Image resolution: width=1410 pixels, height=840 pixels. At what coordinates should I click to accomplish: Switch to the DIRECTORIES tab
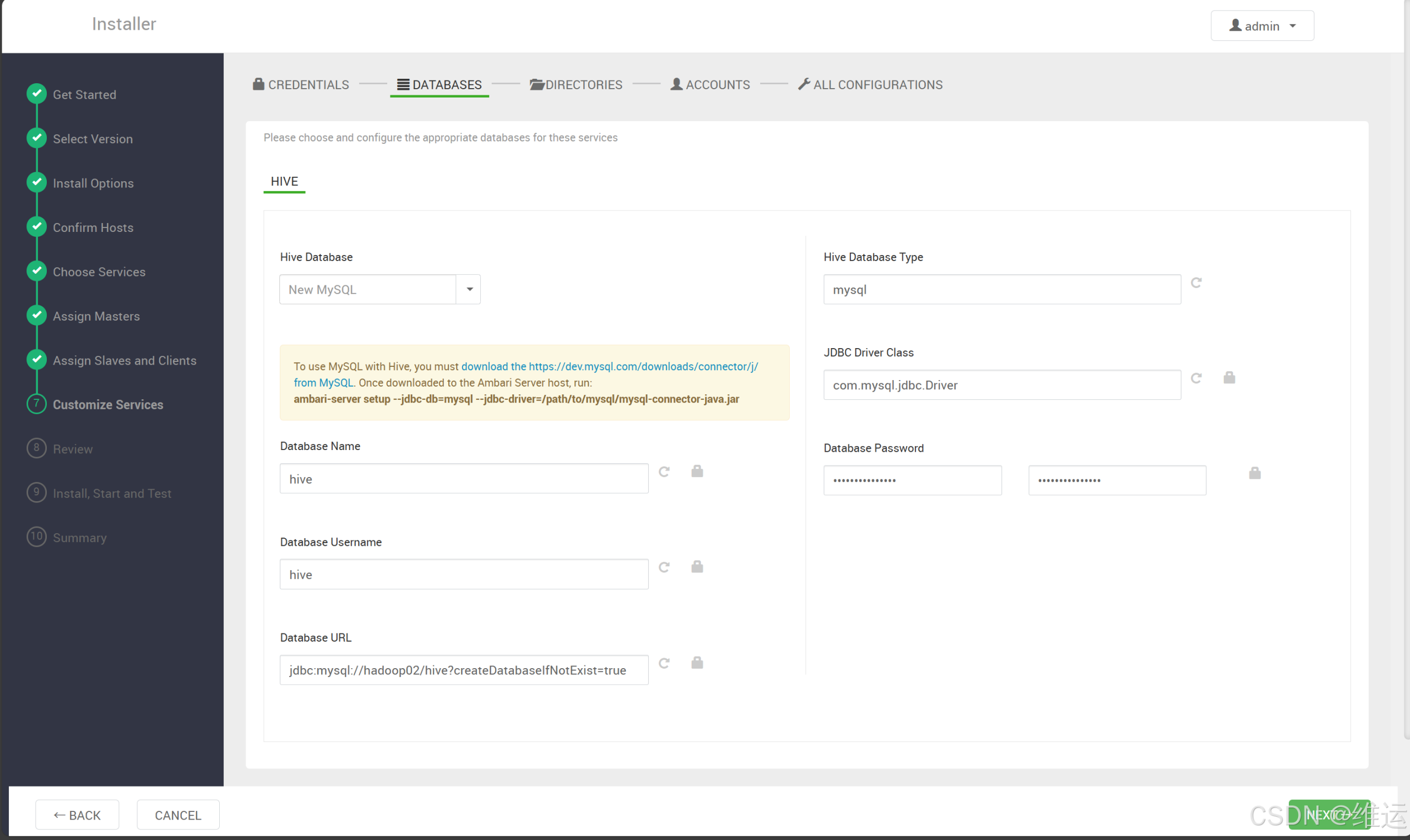[584, 84]
